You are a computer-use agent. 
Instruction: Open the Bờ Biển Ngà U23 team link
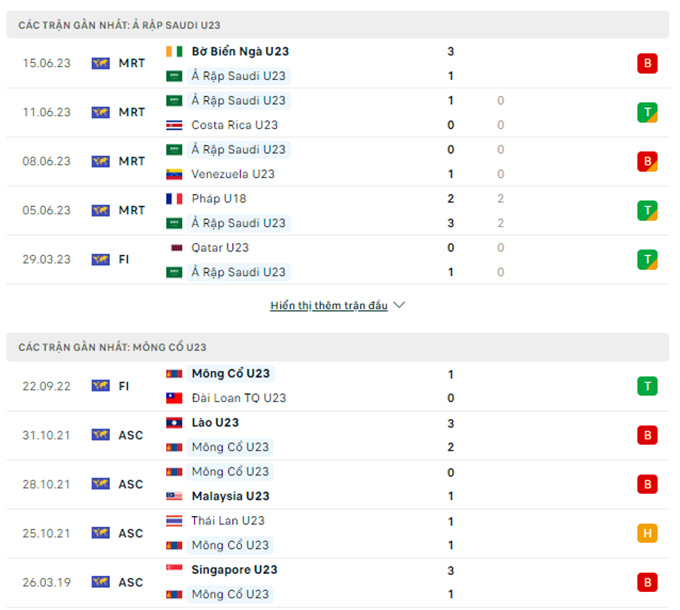click(x=240, y=51)
